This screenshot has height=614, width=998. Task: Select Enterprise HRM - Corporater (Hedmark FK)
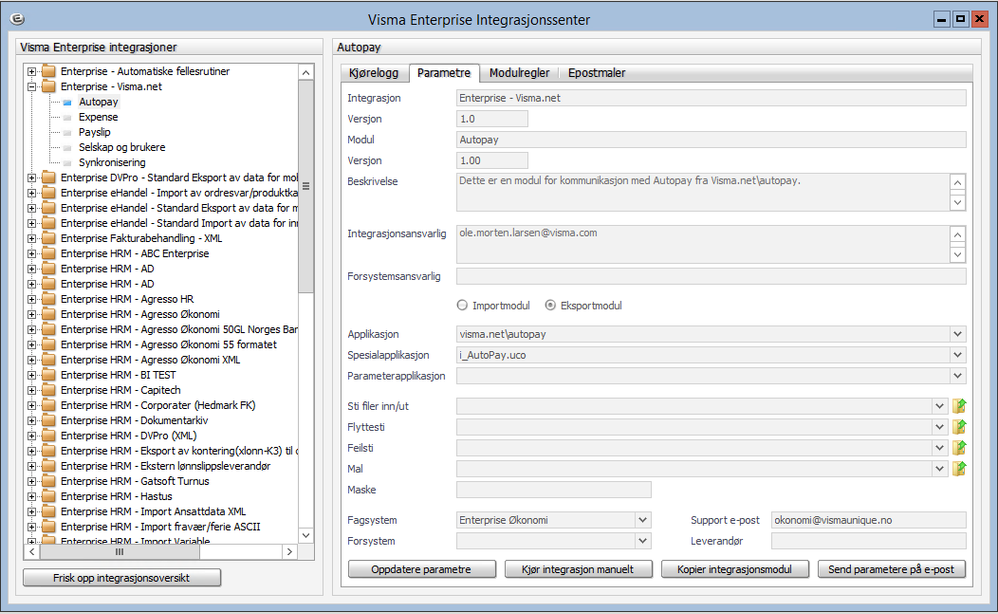[x=158, y=405]
